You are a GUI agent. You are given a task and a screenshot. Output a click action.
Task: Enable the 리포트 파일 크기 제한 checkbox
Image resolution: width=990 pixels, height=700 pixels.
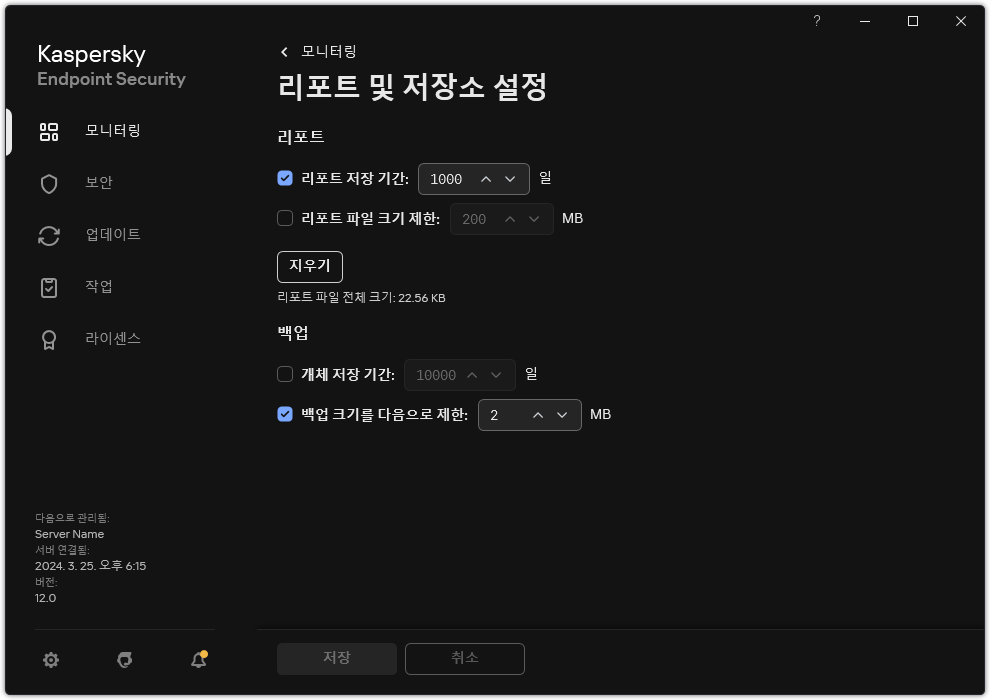point(285,219)
